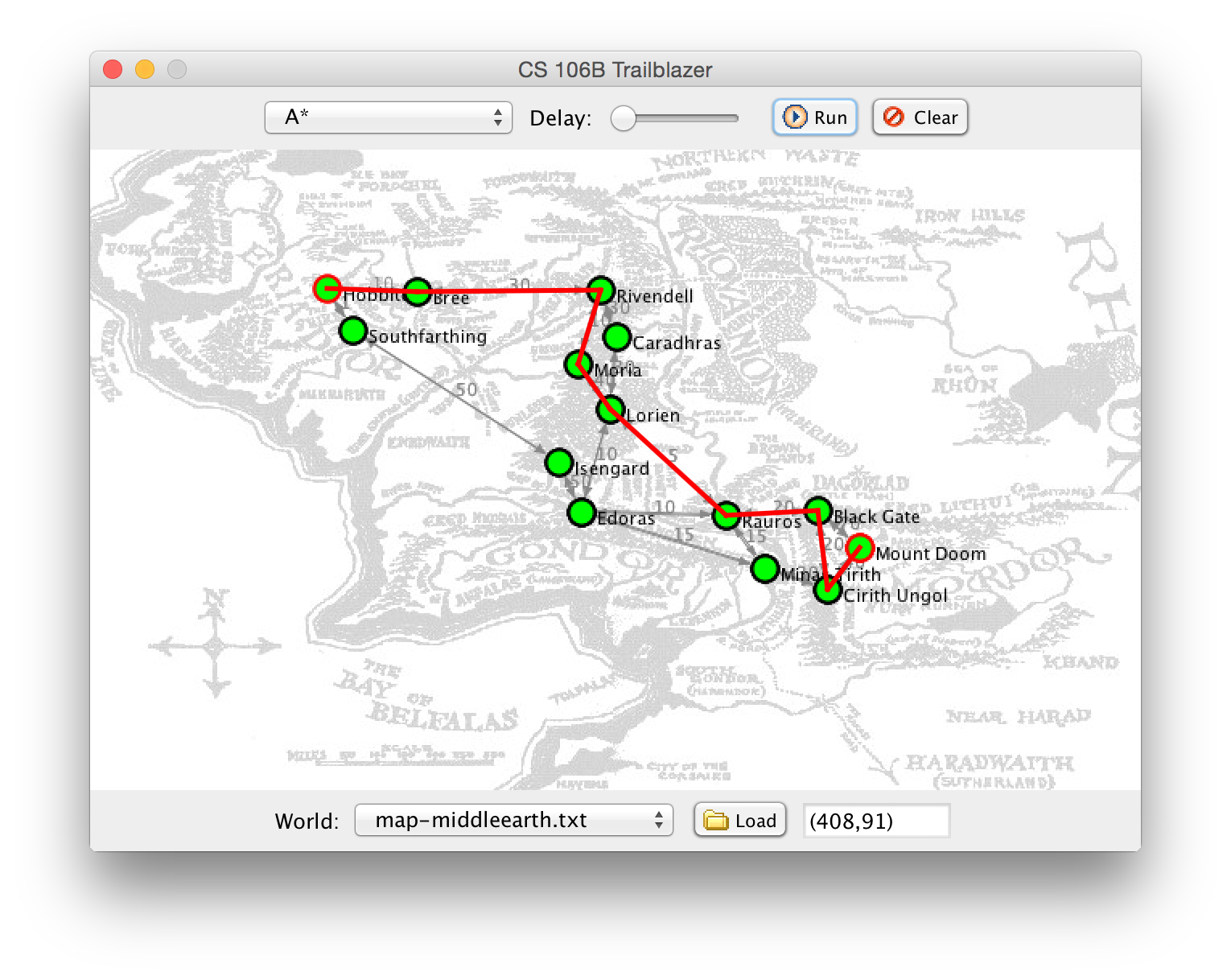Click the Southfarthing green node
This screenshot has width=1231, height=980.
353,331
